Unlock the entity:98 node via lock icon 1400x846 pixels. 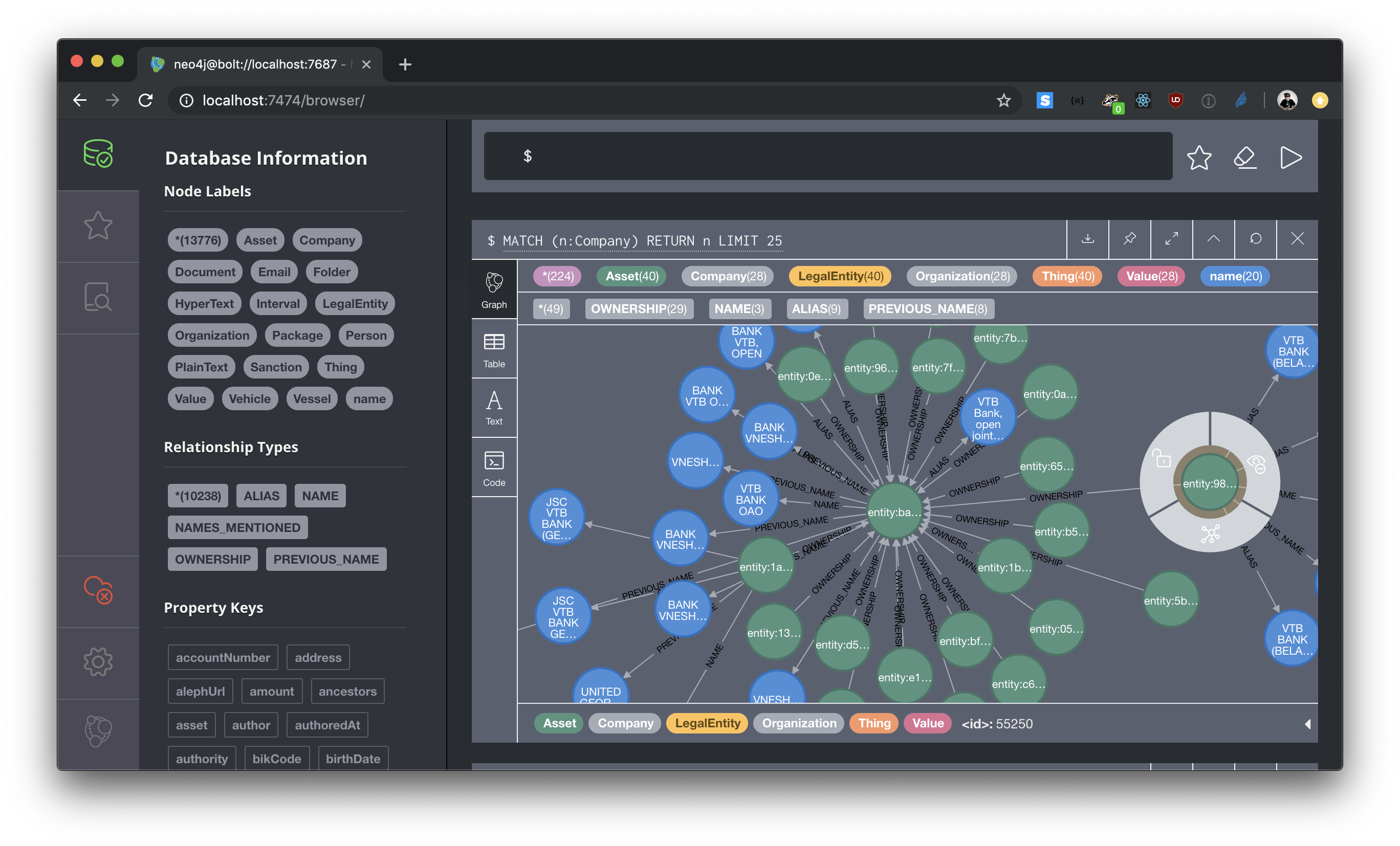pyautogui.click(x=1162, y=458)
